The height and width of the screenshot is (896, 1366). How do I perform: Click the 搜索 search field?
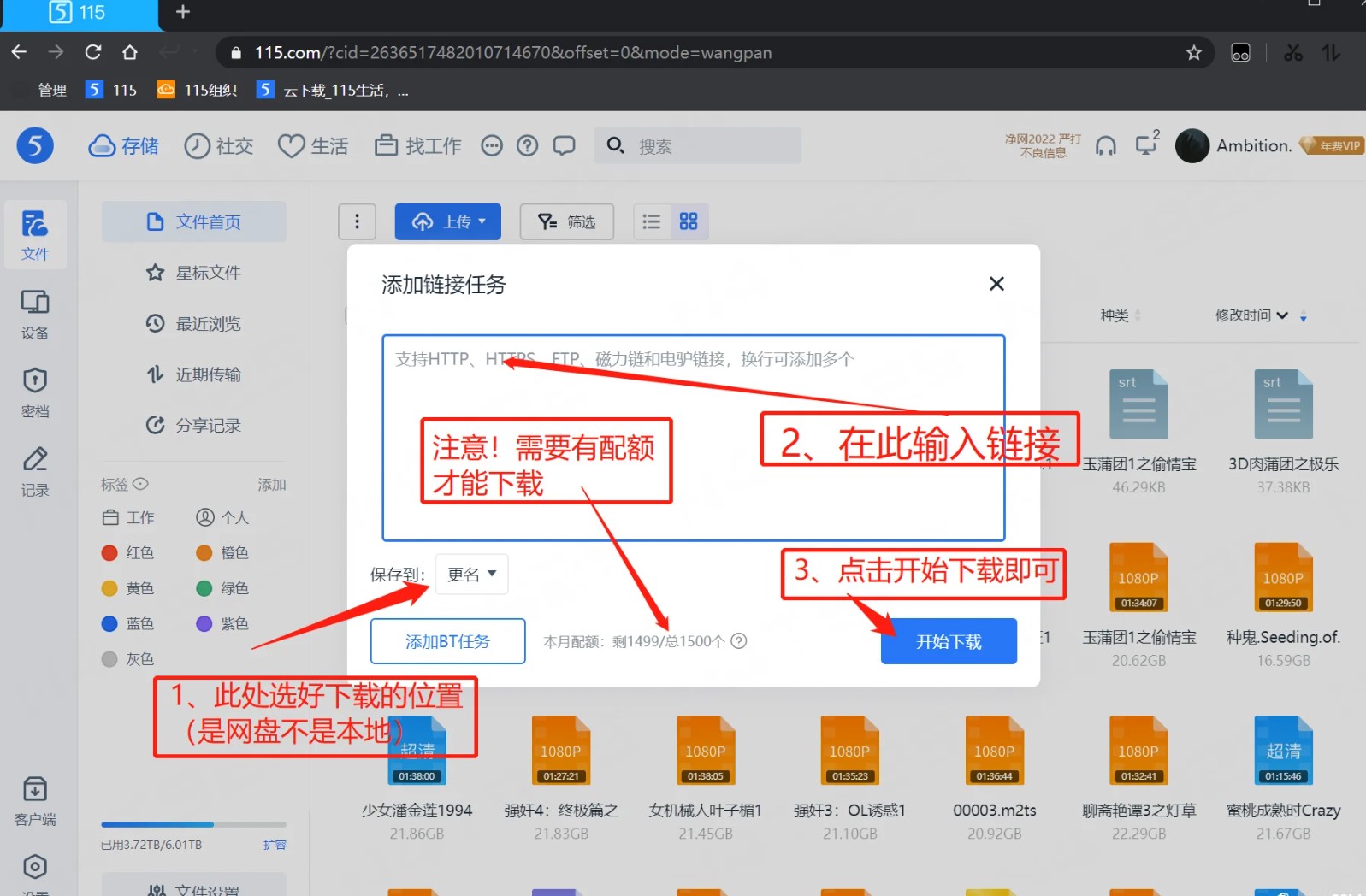[x=698, y=146]
